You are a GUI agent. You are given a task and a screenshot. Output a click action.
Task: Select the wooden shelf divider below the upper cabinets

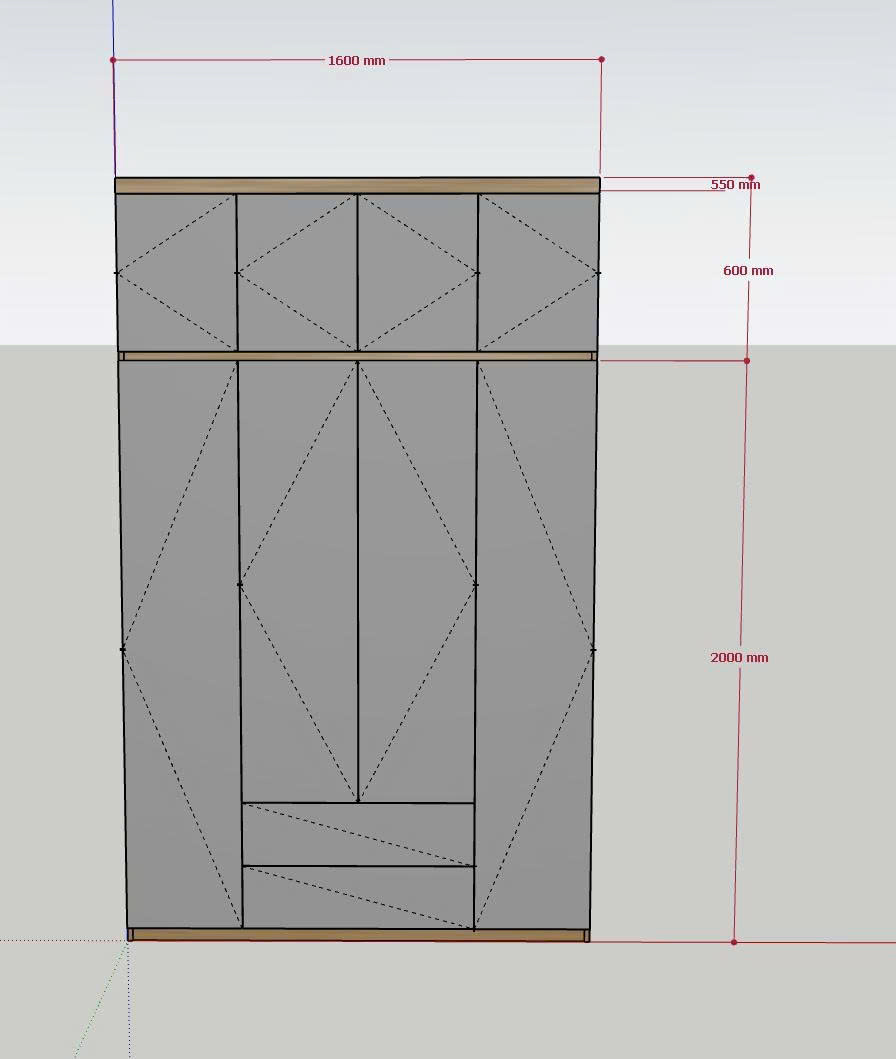[x=358, y=356]
